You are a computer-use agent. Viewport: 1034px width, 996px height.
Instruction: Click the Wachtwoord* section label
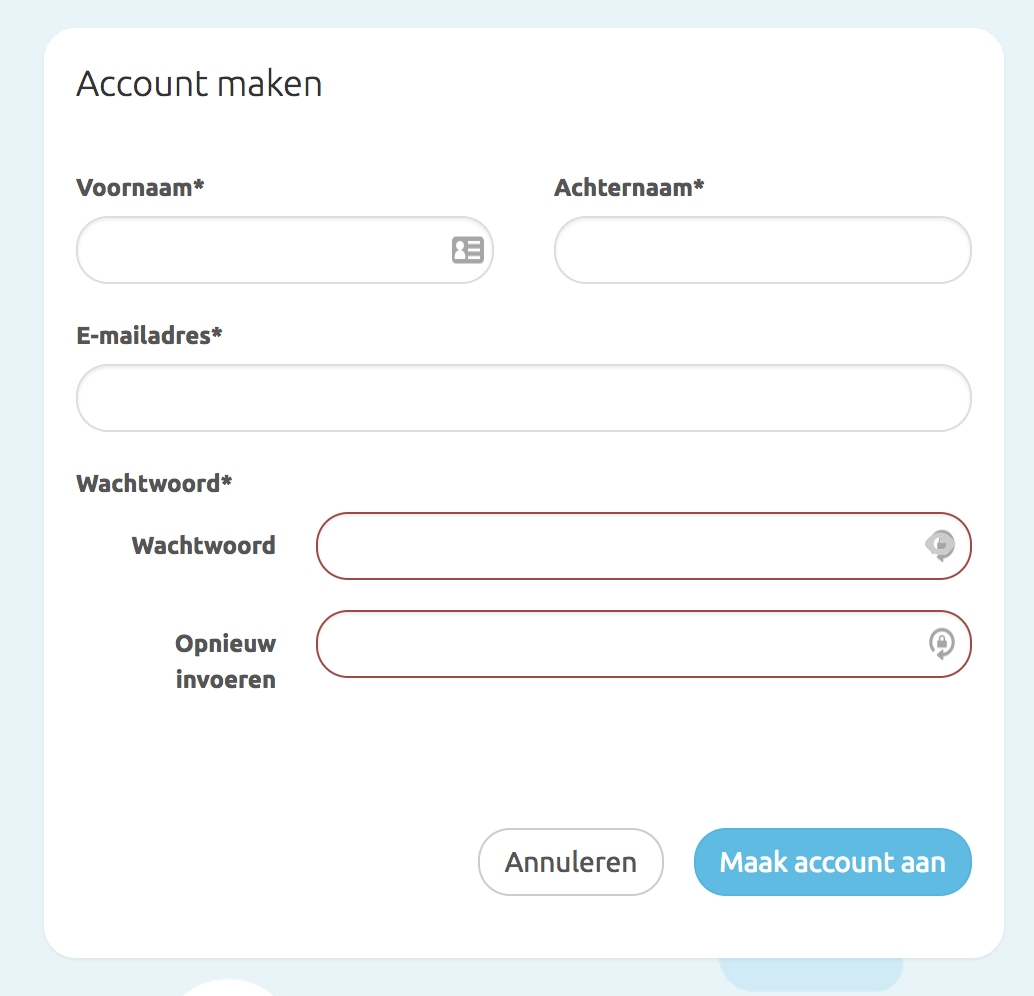point(153,483)
